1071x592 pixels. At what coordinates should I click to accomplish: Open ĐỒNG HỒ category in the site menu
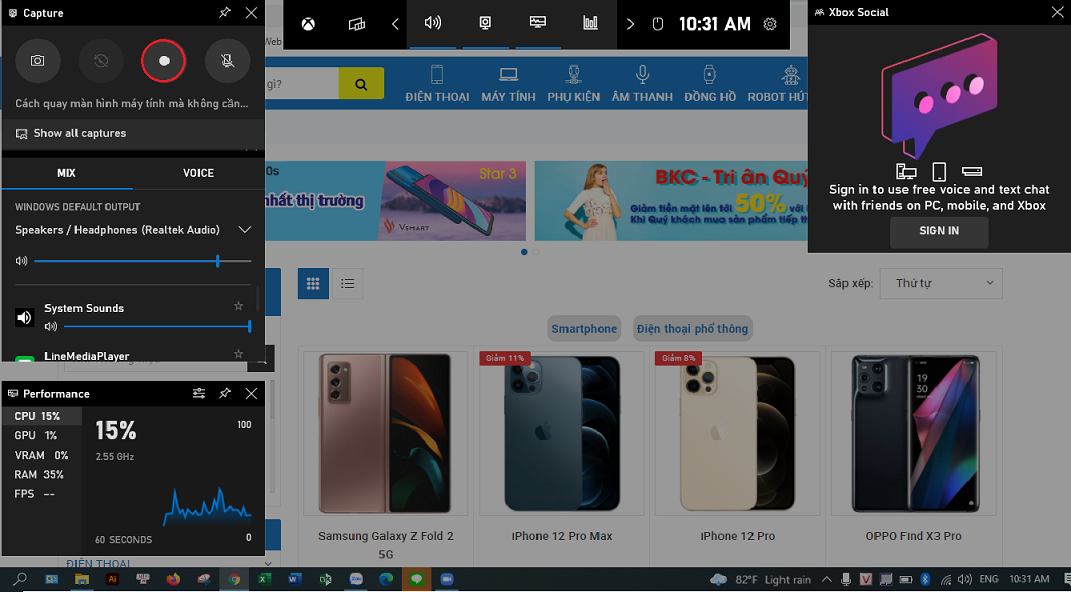(710, 83)
